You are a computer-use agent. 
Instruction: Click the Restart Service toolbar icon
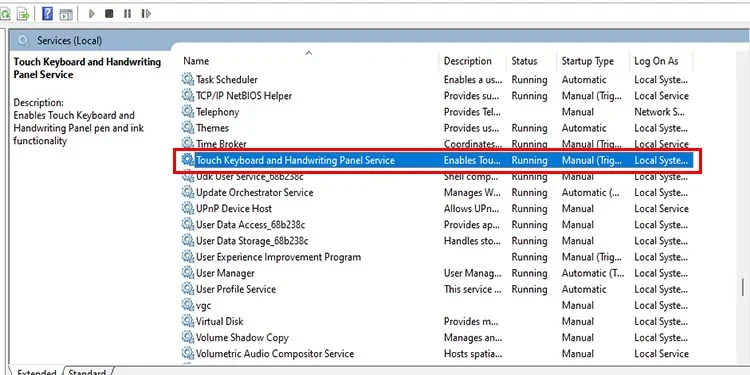tap(146, 14)
